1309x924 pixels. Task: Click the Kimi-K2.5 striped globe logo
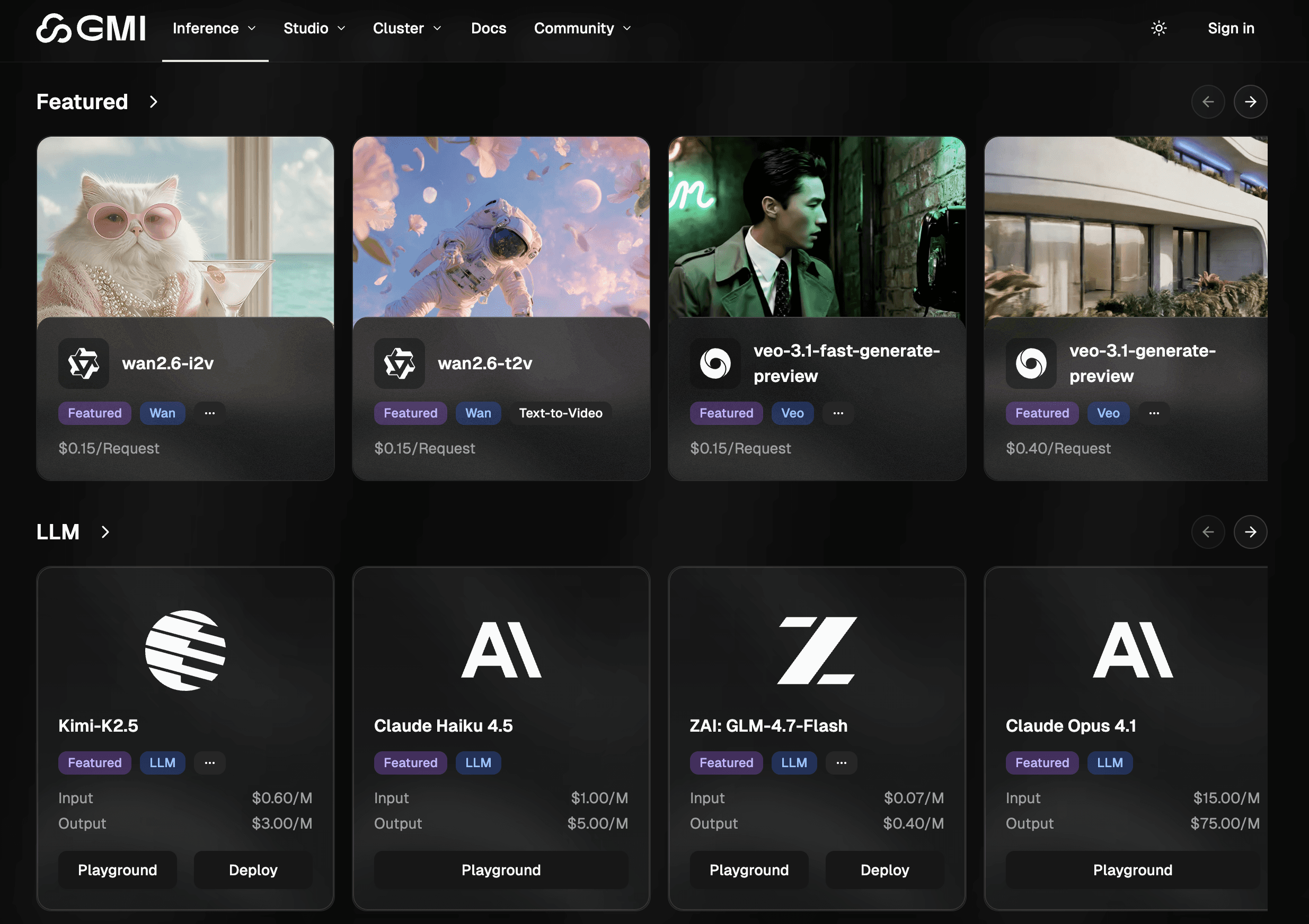pyautogui.click(x=185, y=651)
